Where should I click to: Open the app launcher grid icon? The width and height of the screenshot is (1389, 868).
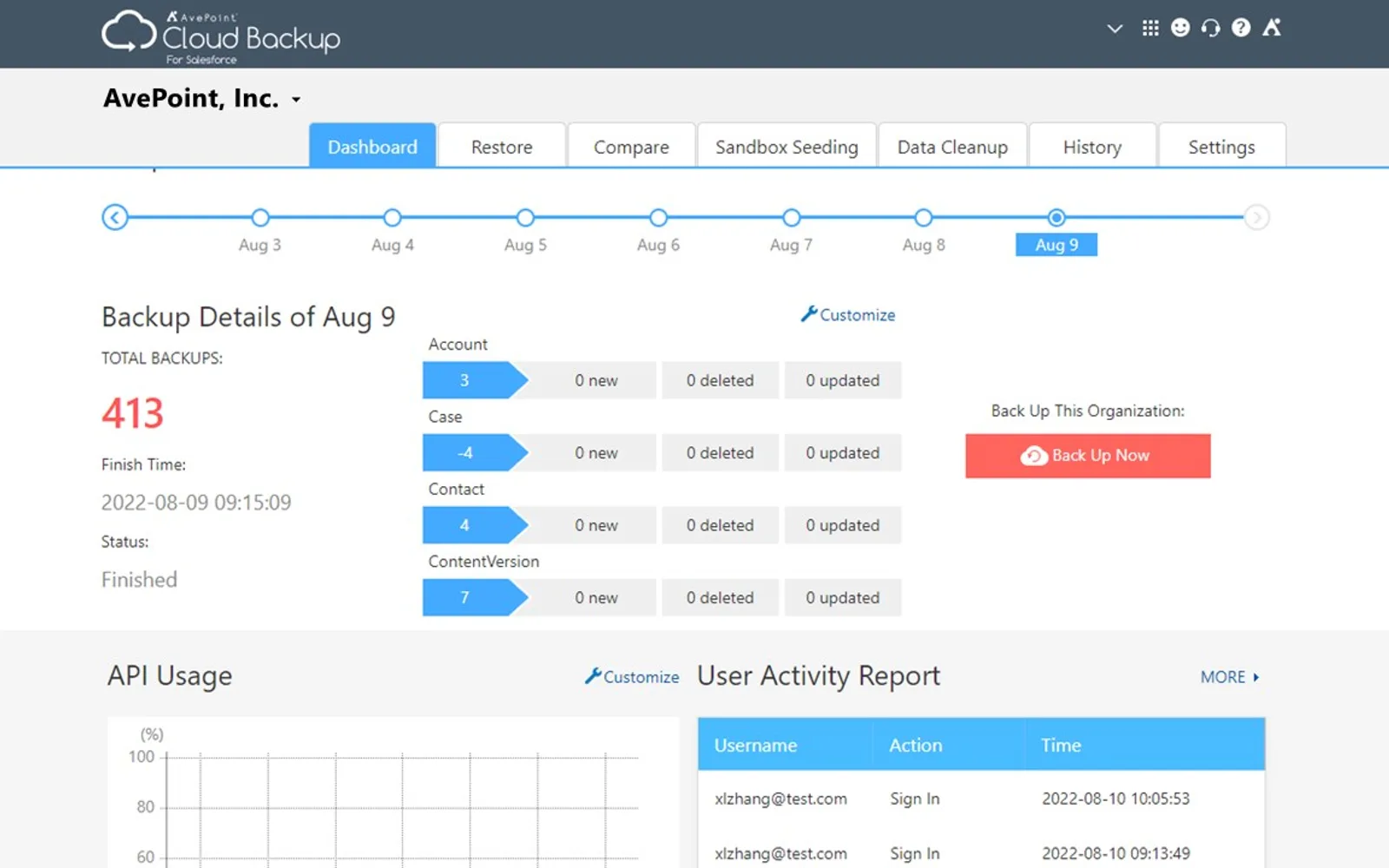[x=1150, y=28]
